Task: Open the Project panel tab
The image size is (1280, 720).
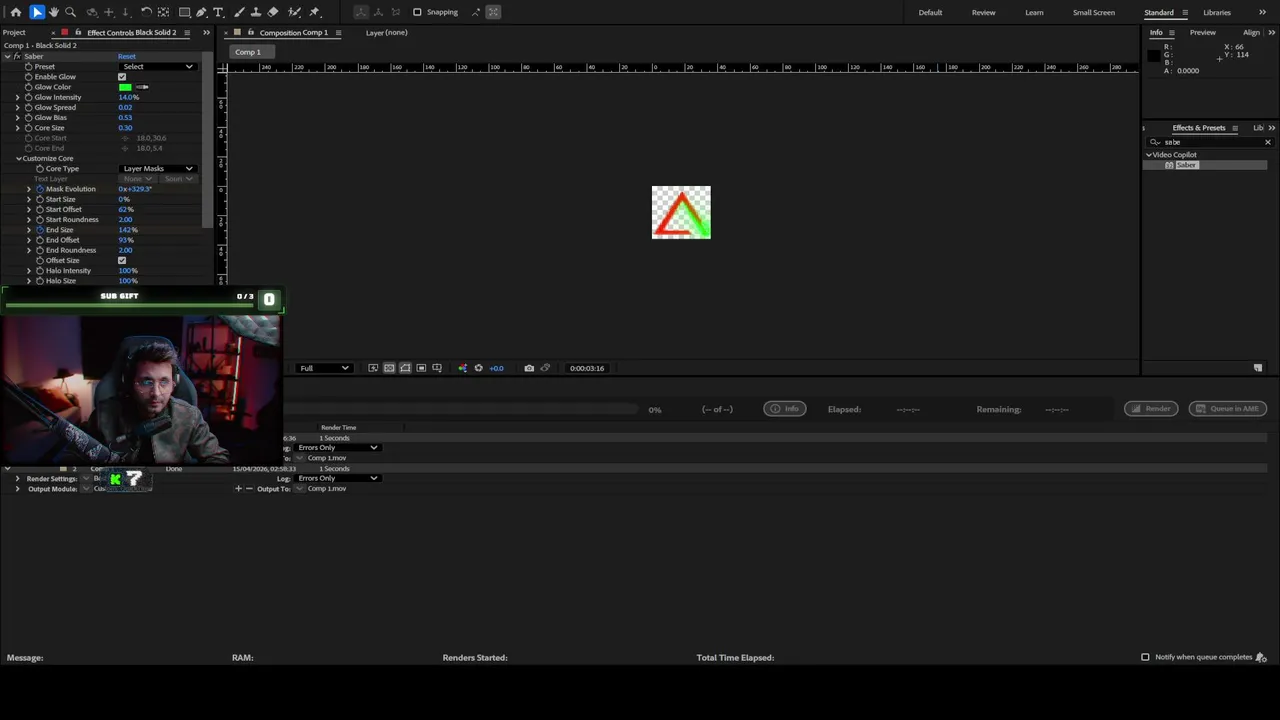Action: click(14, 33)
